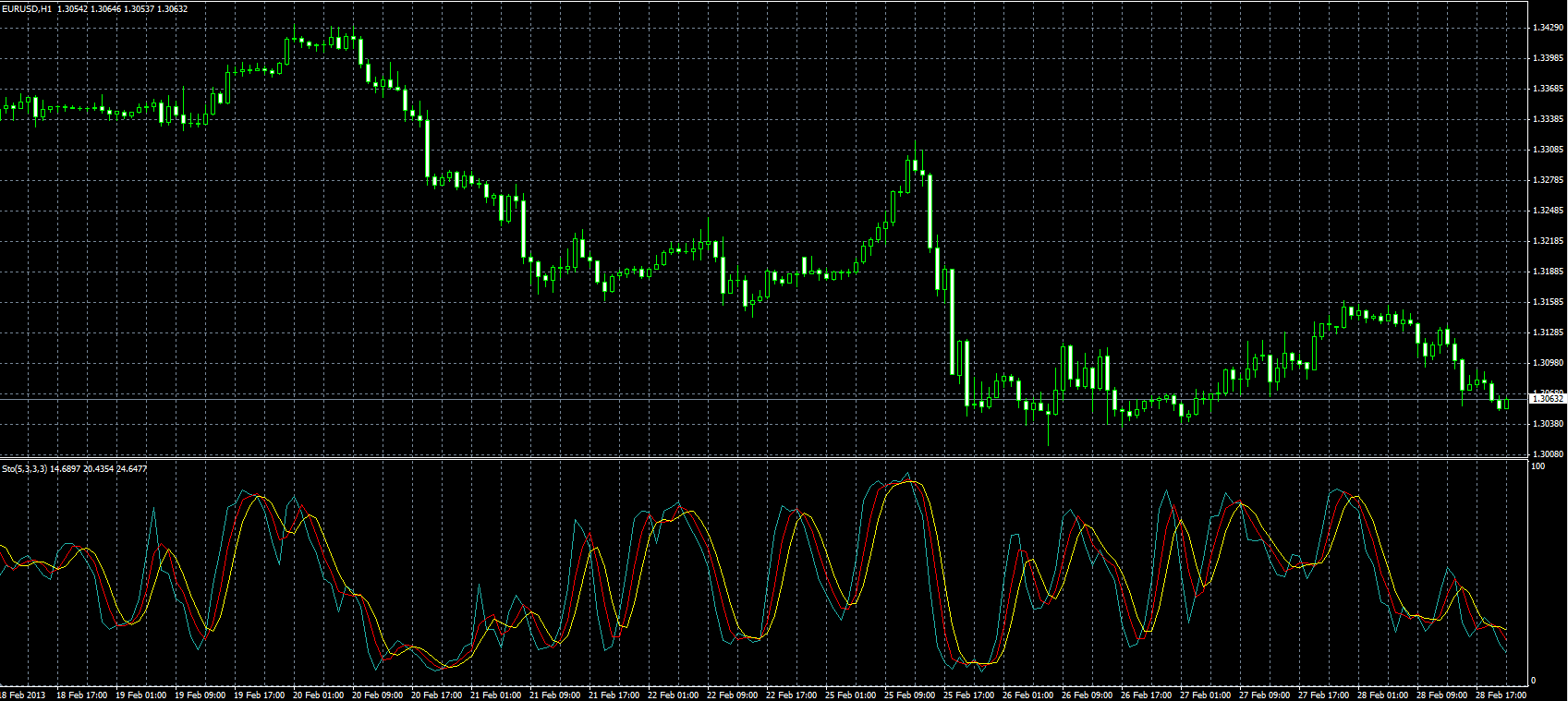Click the 21 Feb 09:00 time label
This screenshot has height=701, width=1568.
555,695
